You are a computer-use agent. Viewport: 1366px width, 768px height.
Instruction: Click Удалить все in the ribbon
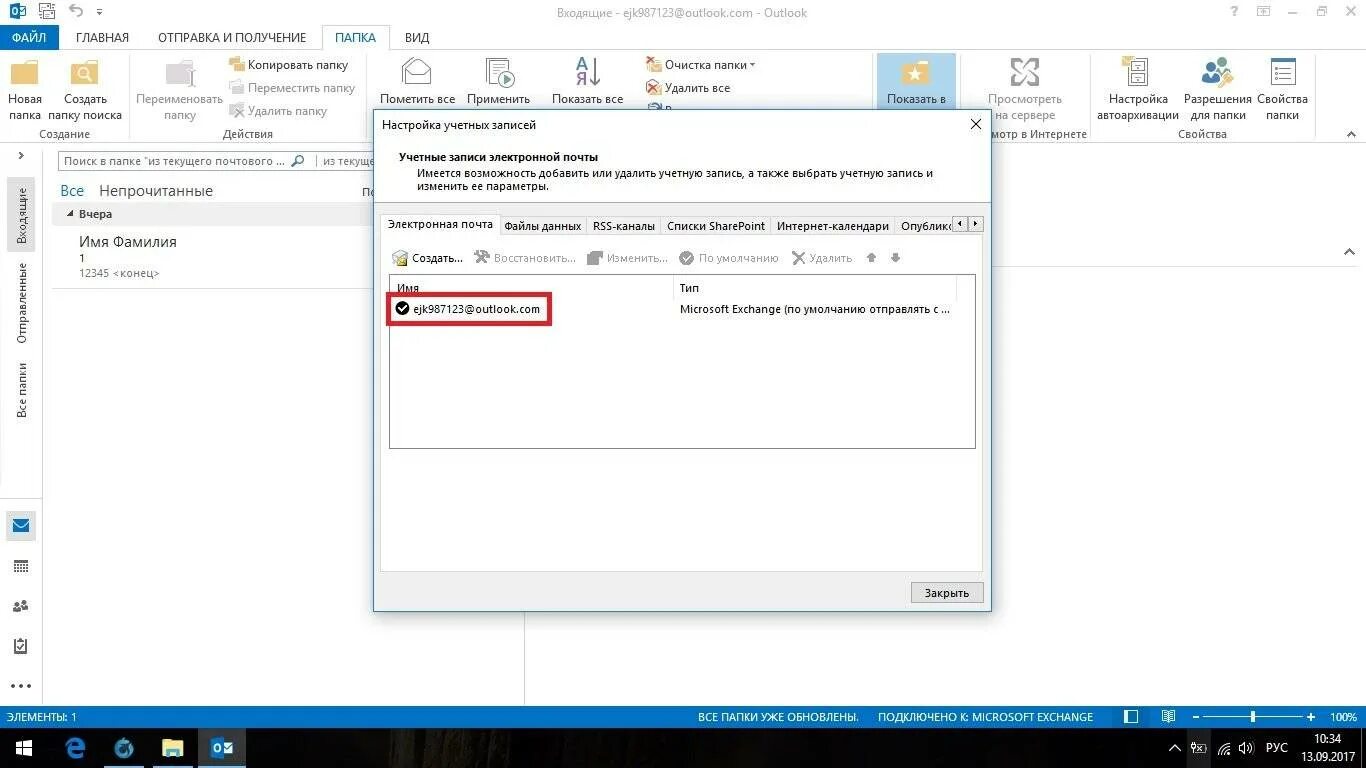point(688,88)
